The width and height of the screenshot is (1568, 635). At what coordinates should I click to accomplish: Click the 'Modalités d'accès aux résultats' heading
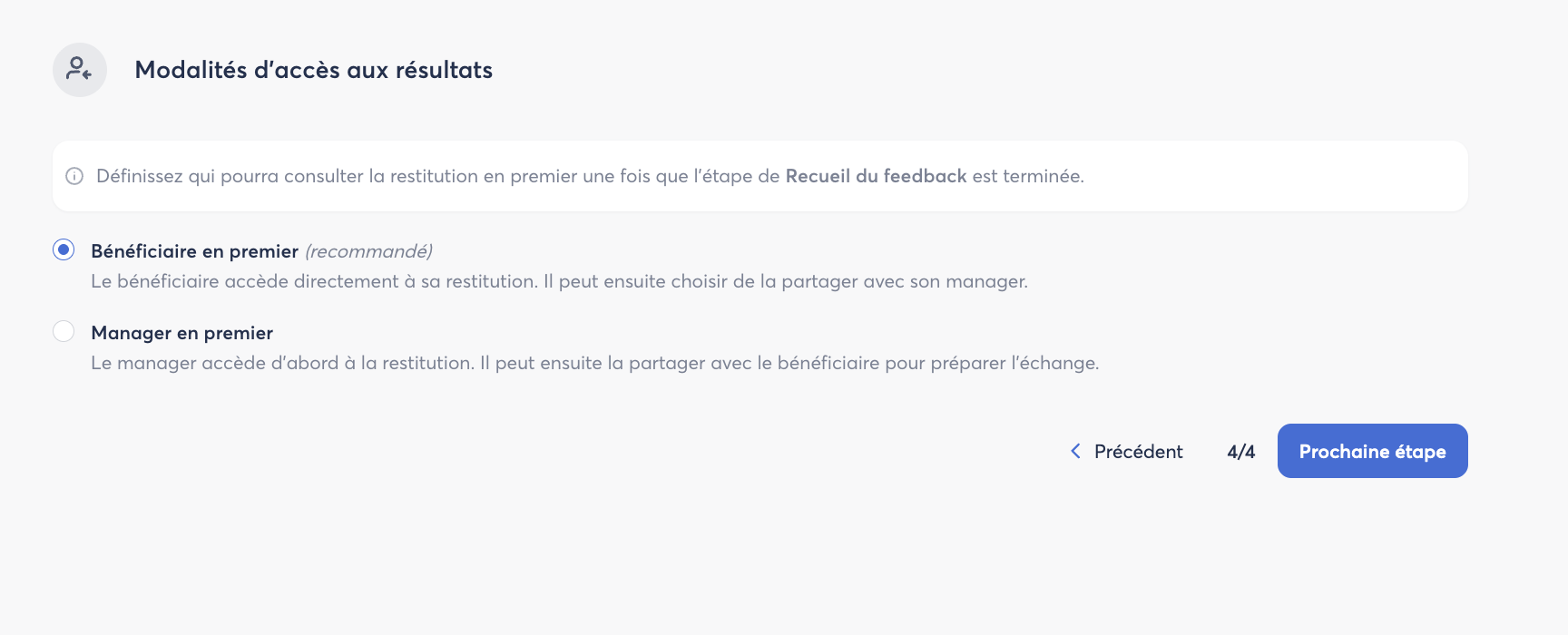coord(313,70)
